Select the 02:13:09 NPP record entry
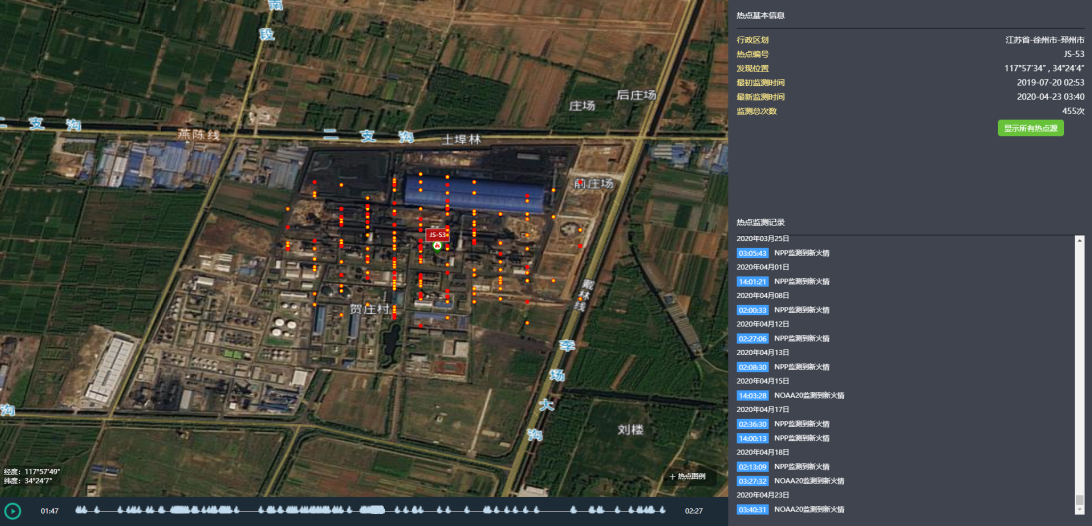The width and height of the screenshot is (1092, 526). coord(752,467)
